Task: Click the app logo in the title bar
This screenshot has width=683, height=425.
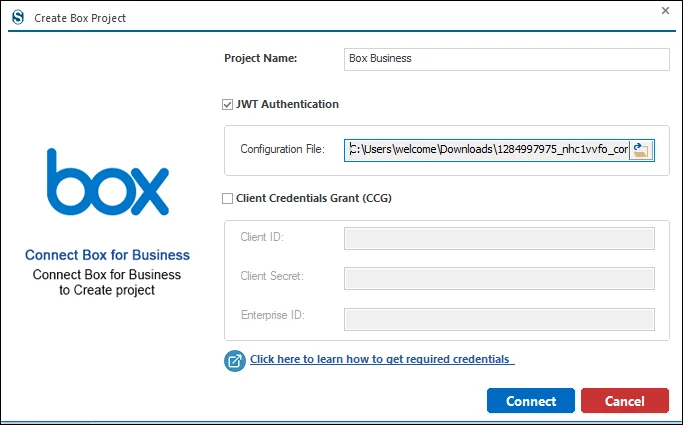Action: point(18,18)
